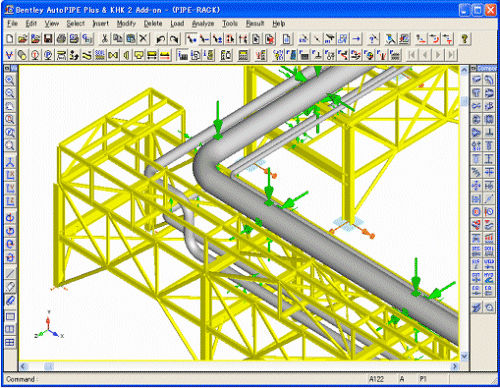
Task: Click the circled P pressure icon
Action: pyautogui.click(x=48, y=55)
